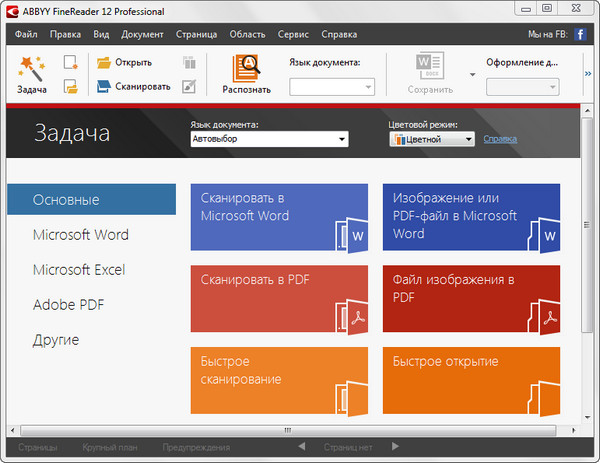Click the Сканировать scanner icon
Screen dimensions: 600x463
tap(105, 87)
